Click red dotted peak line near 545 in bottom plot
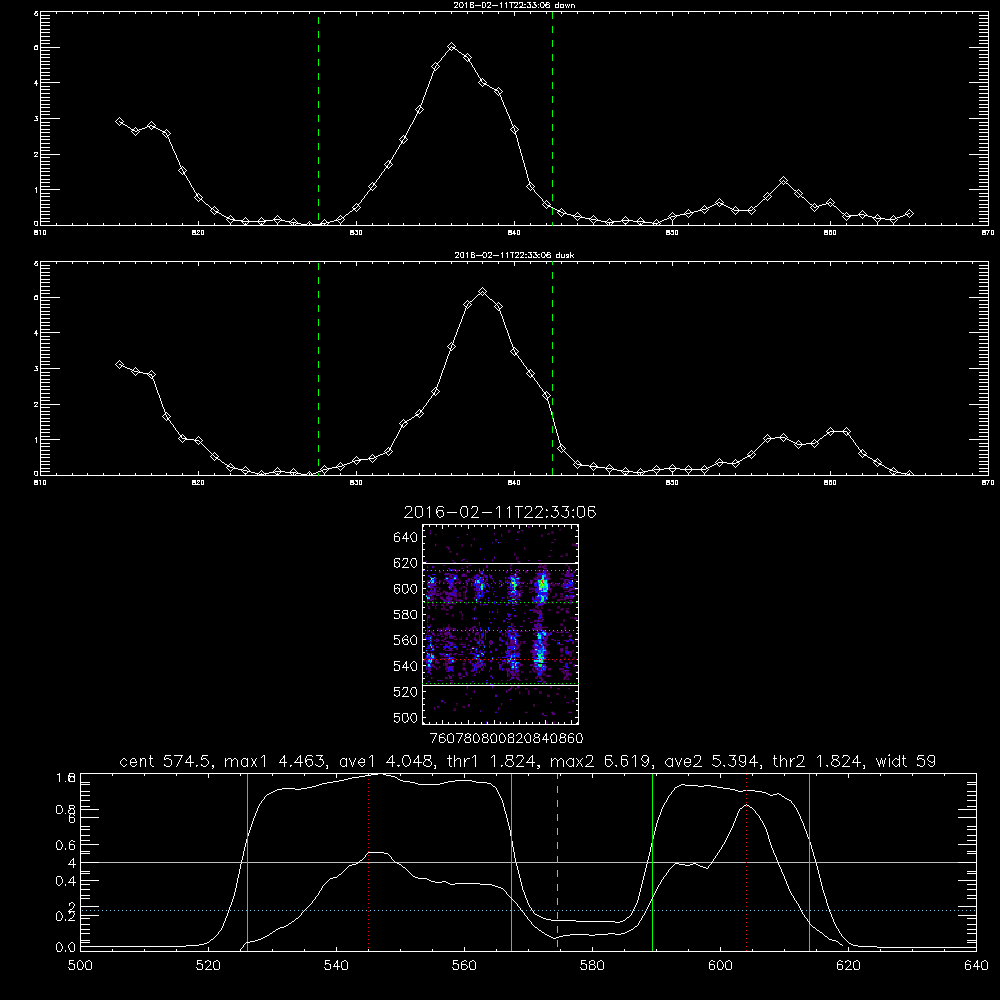This screenshot has height=1000, width=1000. click(369, 861)
